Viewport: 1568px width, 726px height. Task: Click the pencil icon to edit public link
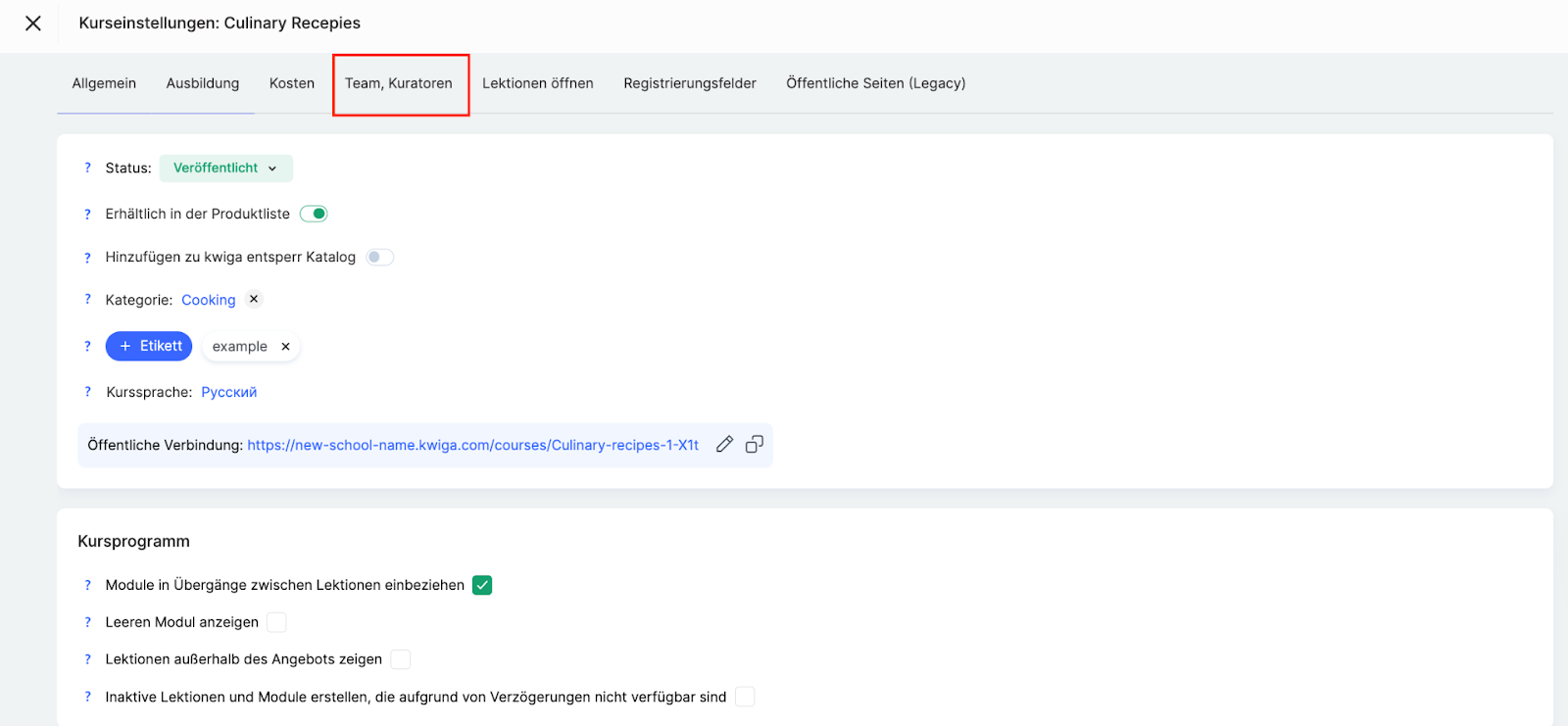(724, 445)
